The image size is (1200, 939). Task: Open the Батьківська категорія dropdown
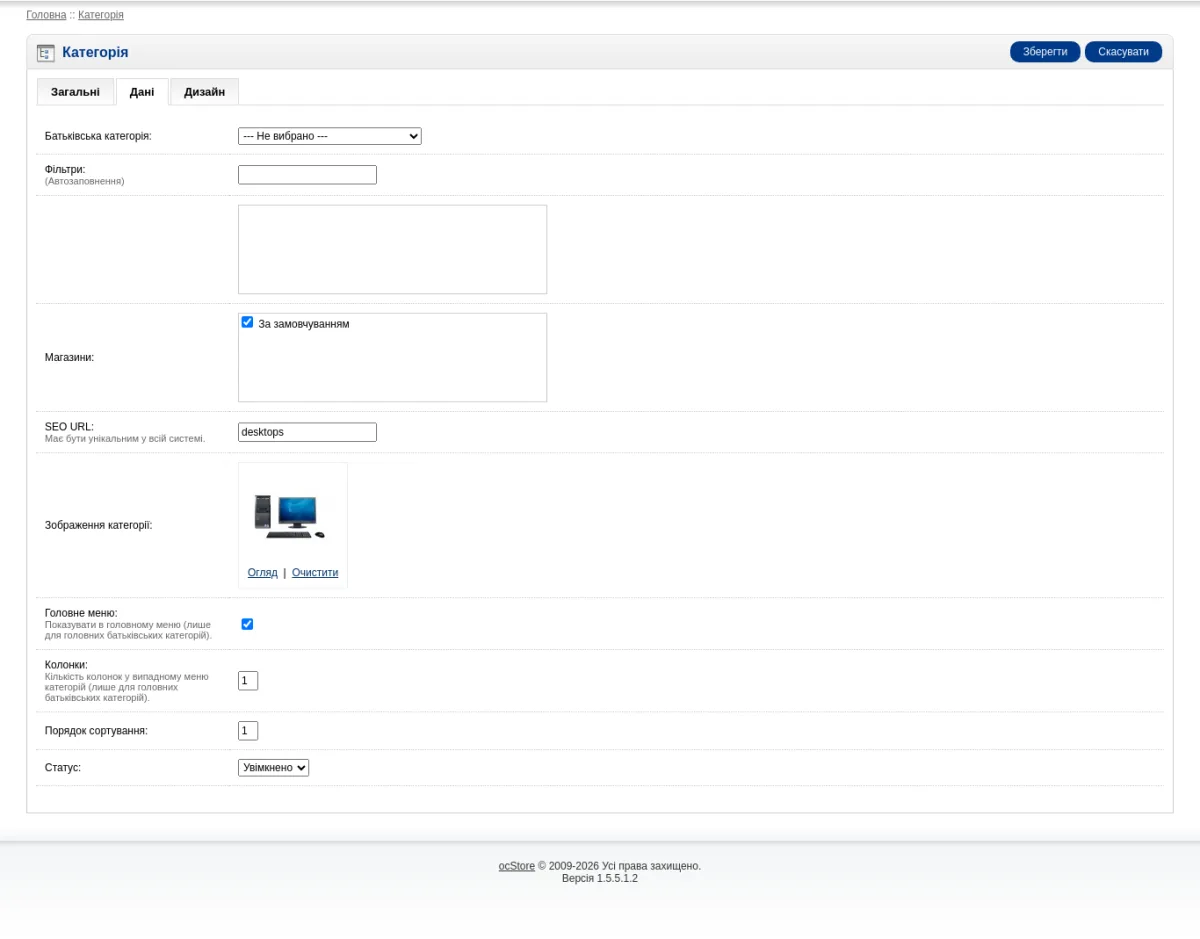tap(330, 136)
